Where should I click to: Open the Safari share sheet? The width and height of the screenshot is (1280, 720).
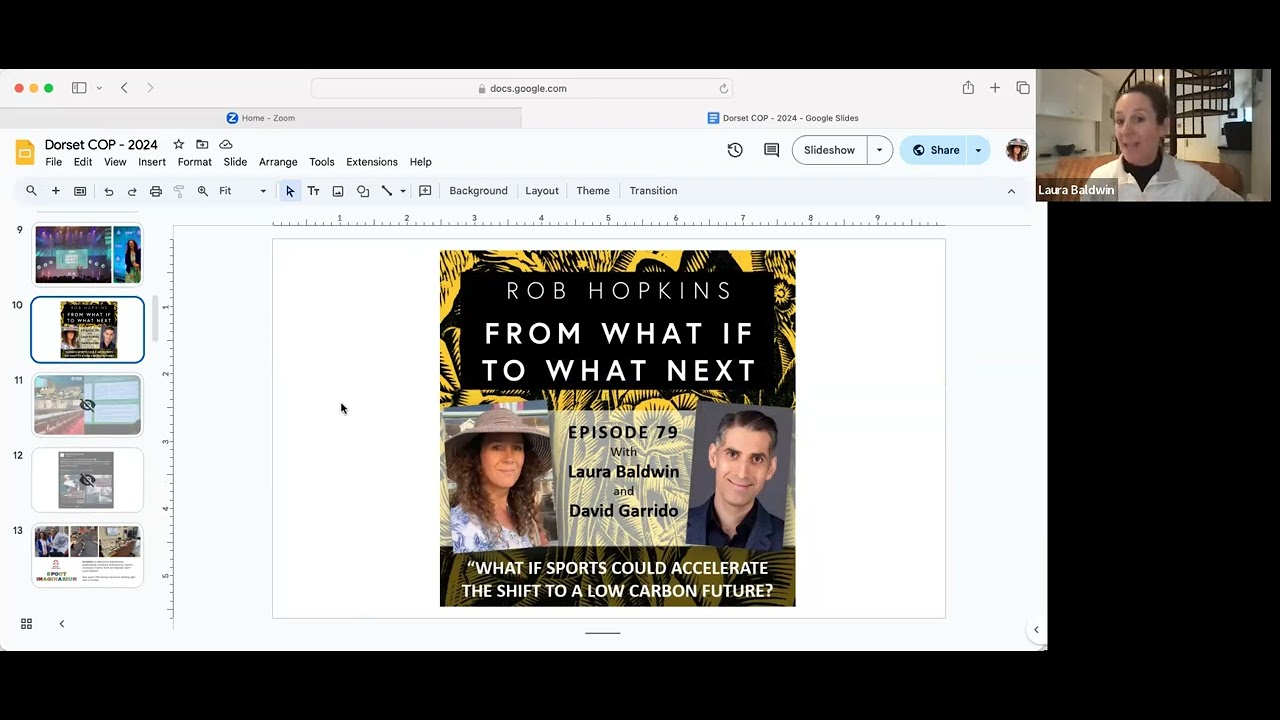pos(968,88)
